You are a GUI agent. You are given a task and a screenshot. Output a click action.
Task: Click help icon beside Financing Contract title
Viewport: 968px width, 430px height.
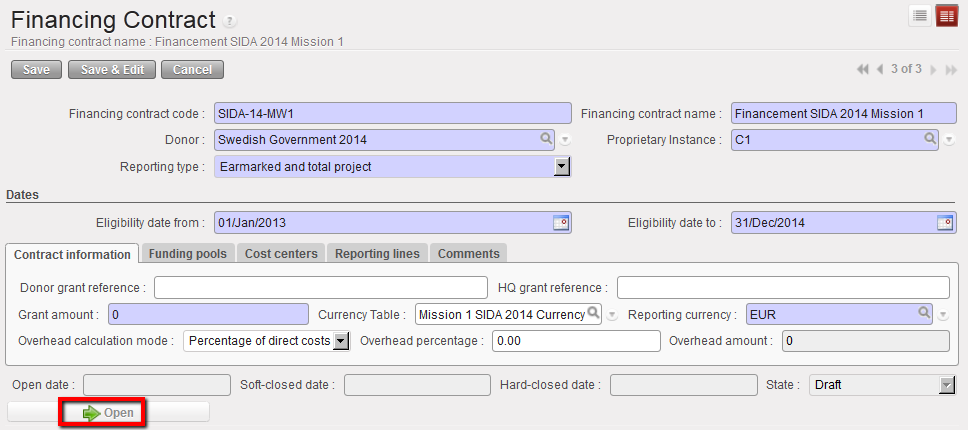[230, 21]
